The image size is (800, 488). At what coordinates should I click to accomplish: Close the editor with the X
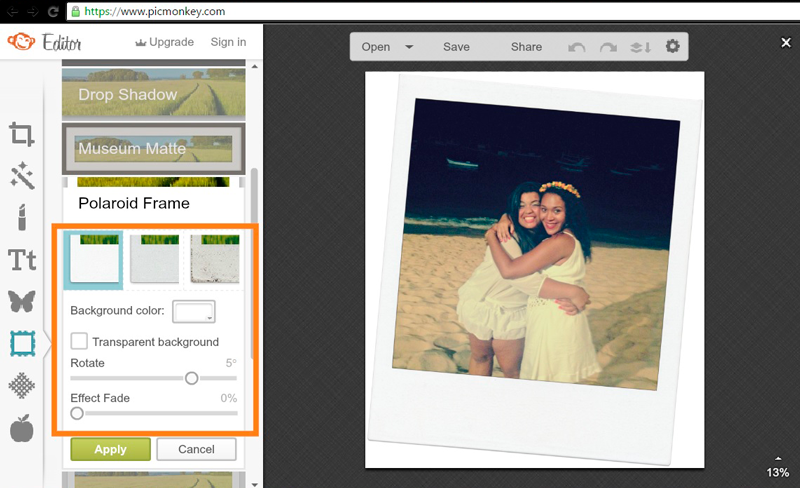[x=786, y=43]
